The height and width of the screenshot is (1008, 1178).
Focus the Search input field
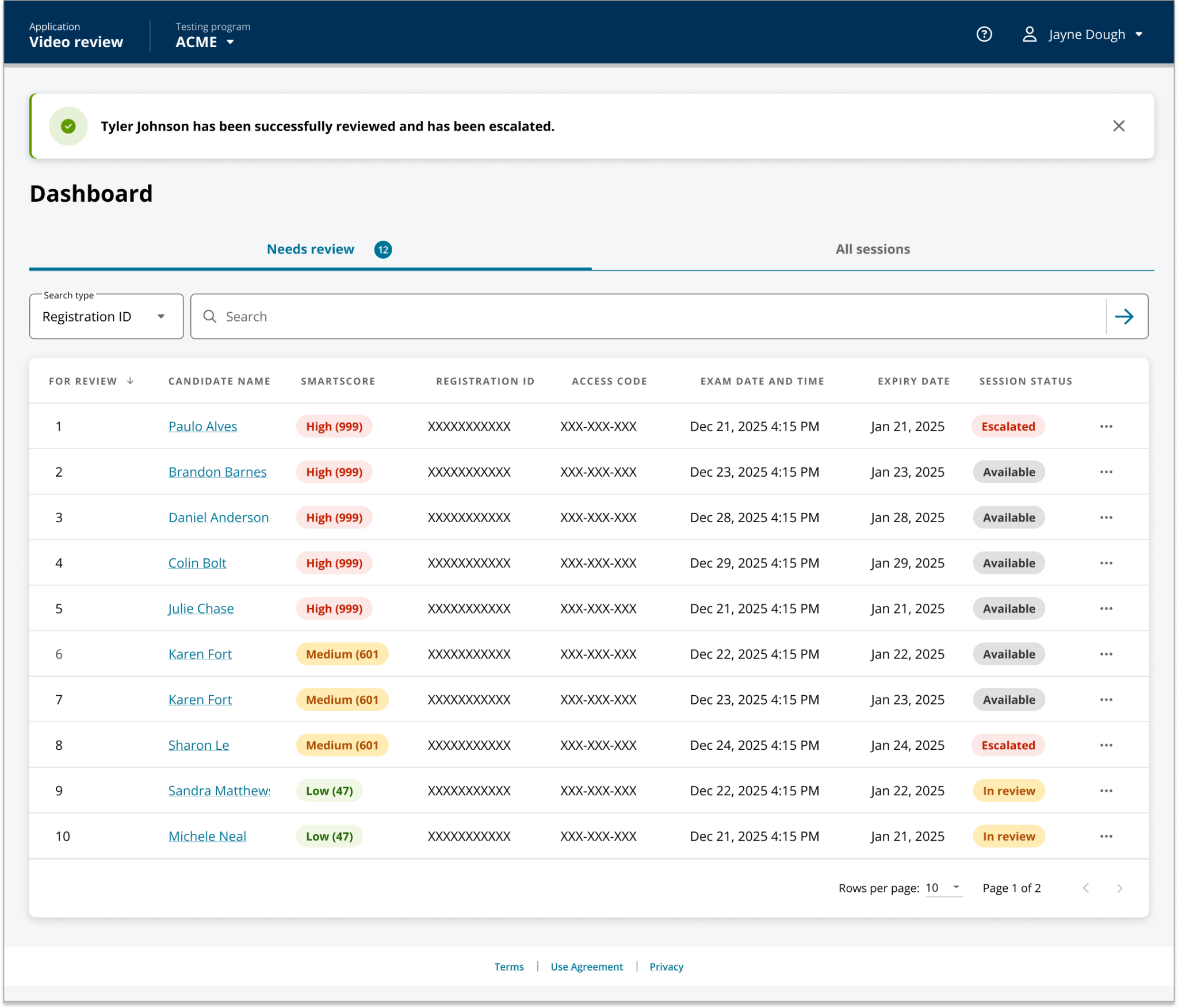648,316
